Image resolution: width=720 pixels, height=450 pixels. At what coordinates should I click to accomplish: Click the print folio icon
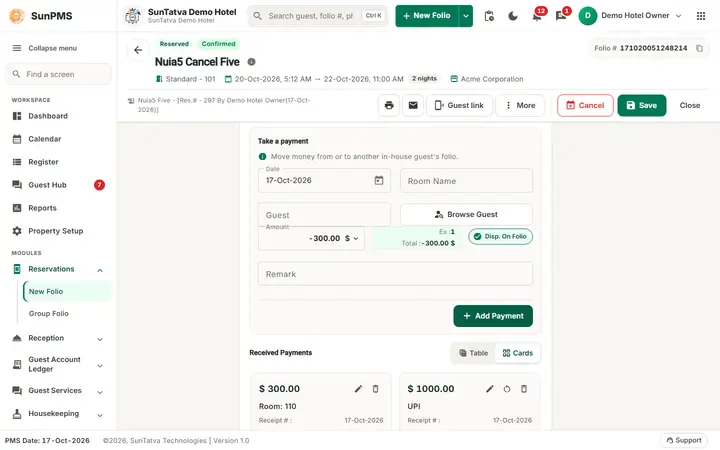click(389, 106)
